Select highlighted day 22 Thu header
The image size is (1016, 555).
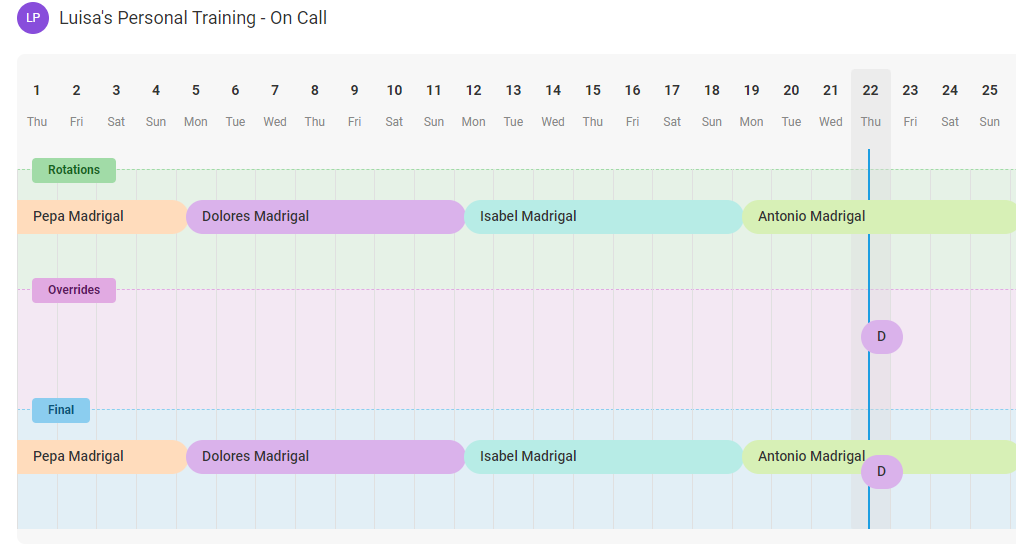pyautogui.click(x=870, y=105)
